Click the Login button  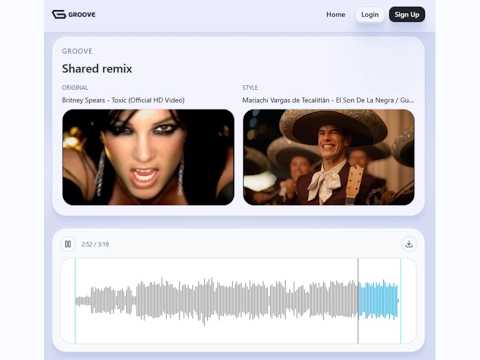[370, 15]
